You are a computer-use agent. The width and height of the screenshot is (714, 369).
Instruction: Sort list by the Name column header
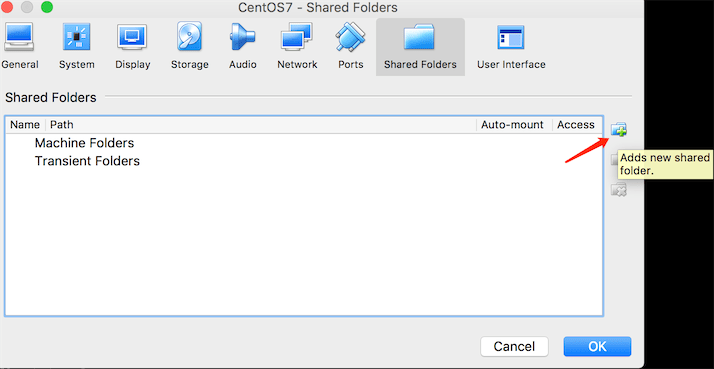click(x=25, y=125)
